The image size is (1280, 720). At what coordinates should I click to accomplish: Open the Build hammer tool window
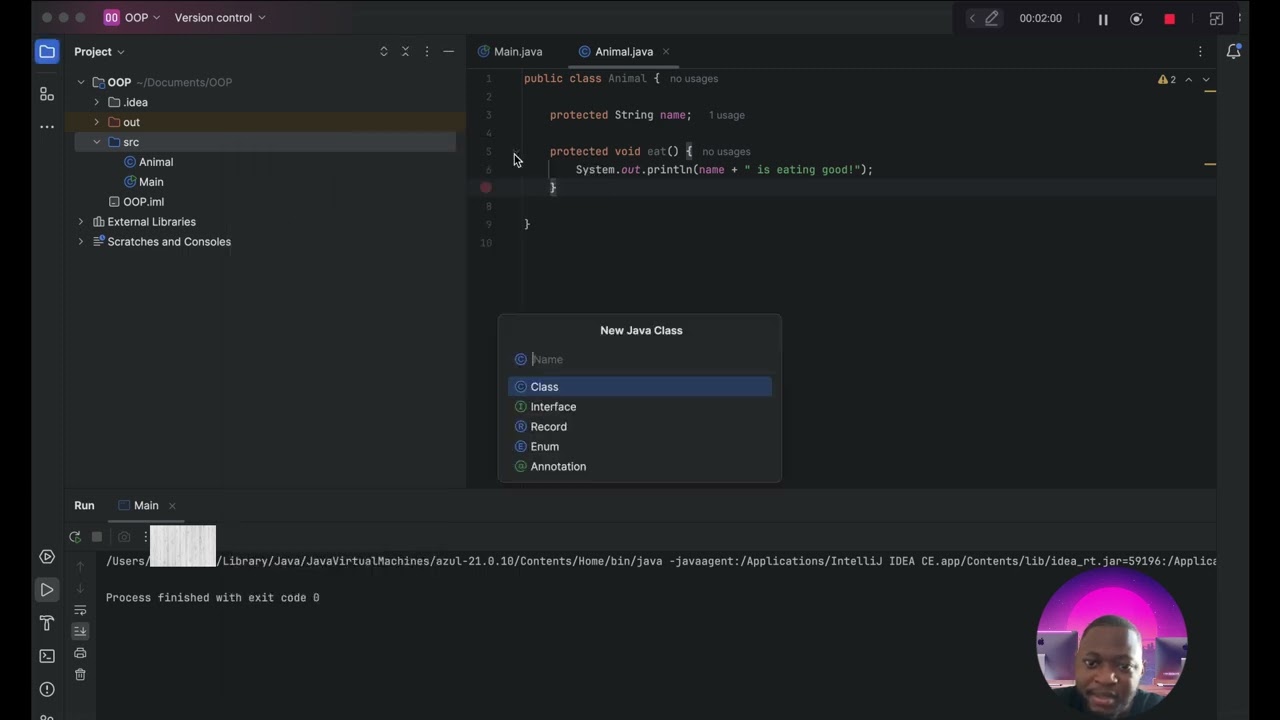(x=47, y=623)
